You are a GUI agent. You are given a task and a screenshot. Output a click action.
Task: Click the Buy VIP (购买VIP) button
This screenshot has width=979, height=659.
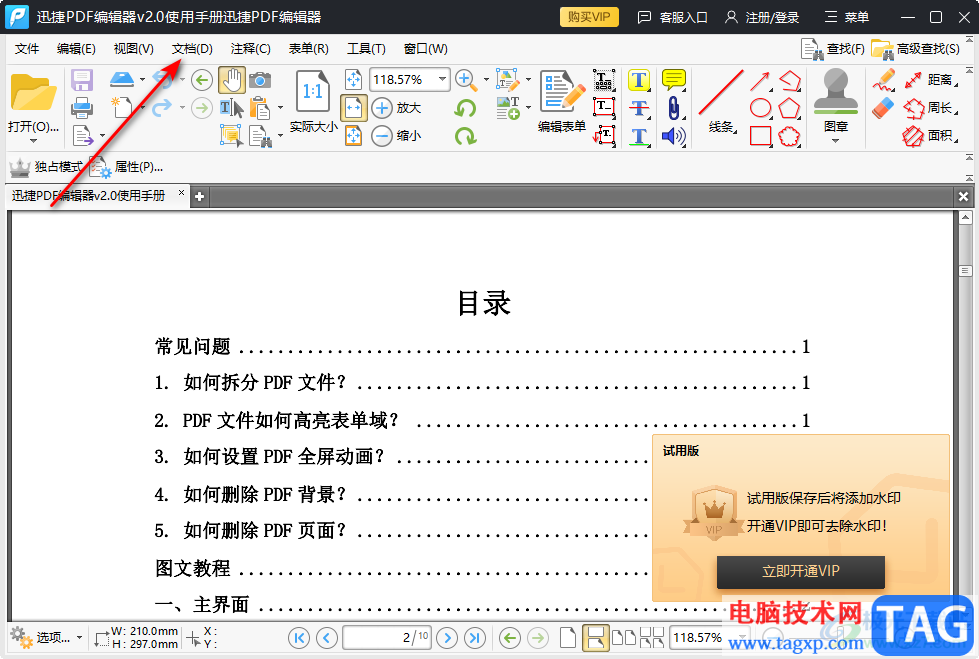pos(589,17)
